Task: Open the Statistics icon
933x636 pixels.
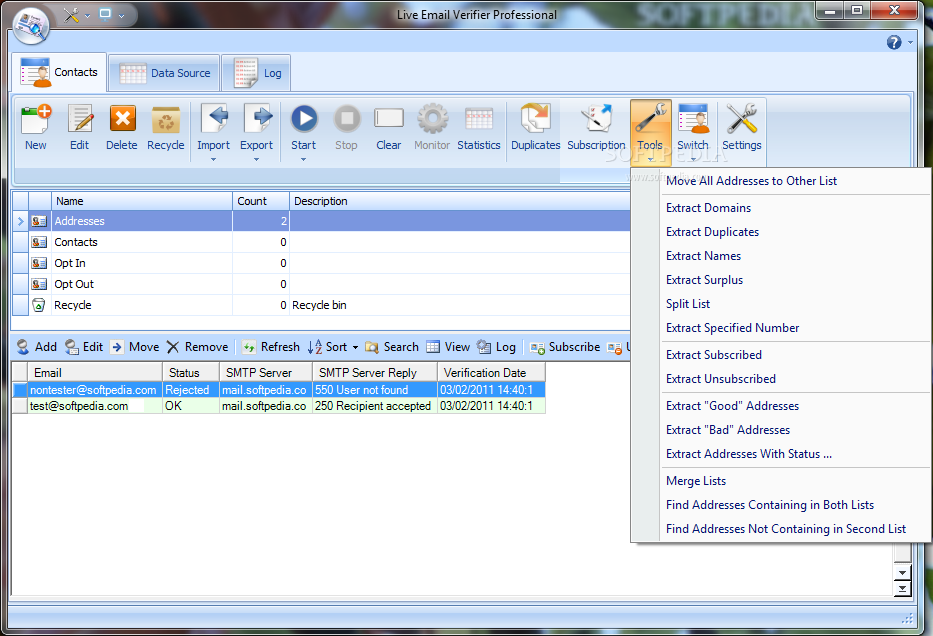Action: pyautogui.click(x=478, y=119)
